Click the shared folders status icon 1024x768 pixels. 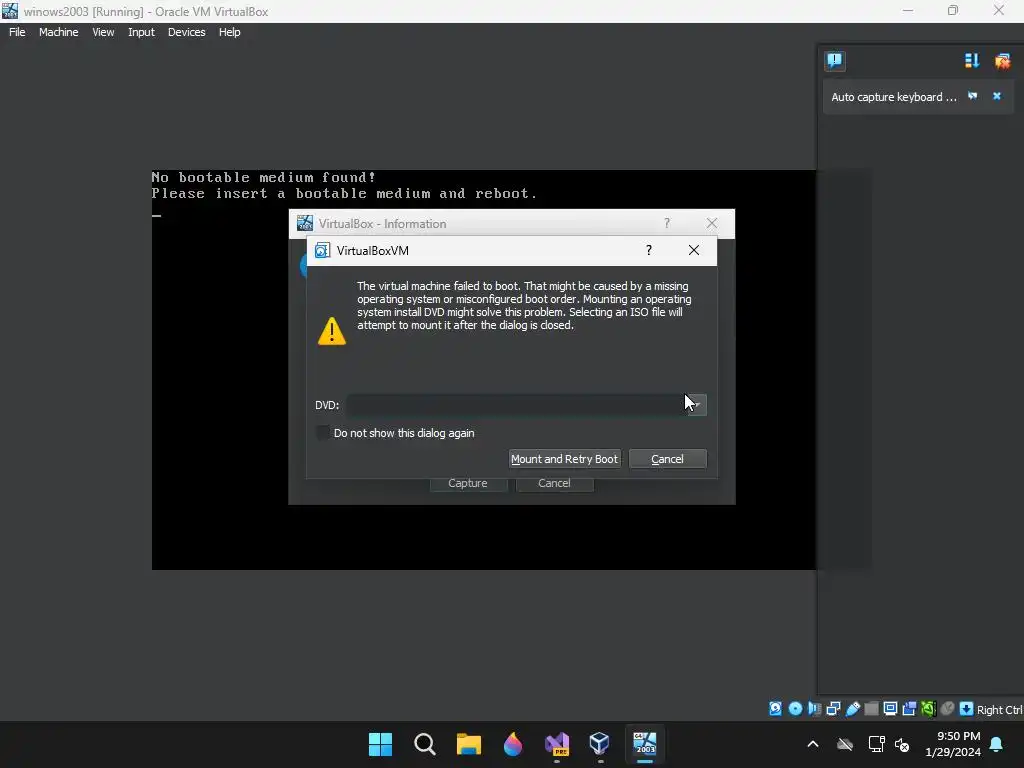(x=871, y=709)
